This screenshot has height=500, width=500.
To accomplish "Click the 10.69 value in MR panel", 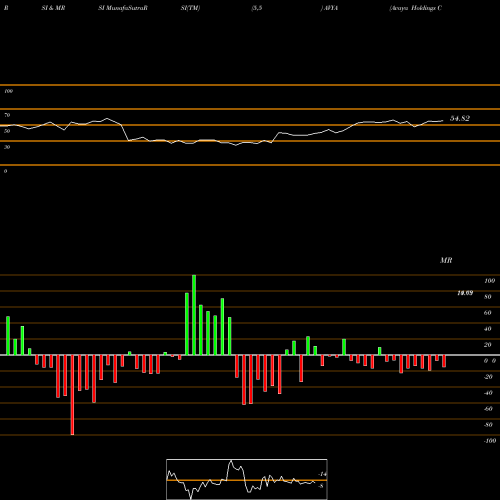I will pyautogui.click(x=465, y=293).
